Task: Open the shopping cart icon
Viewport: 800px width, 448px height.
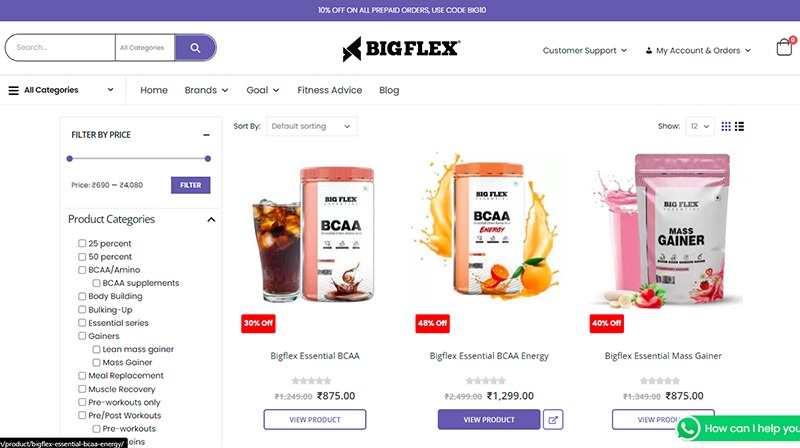Action: click(x=785, y=47)
